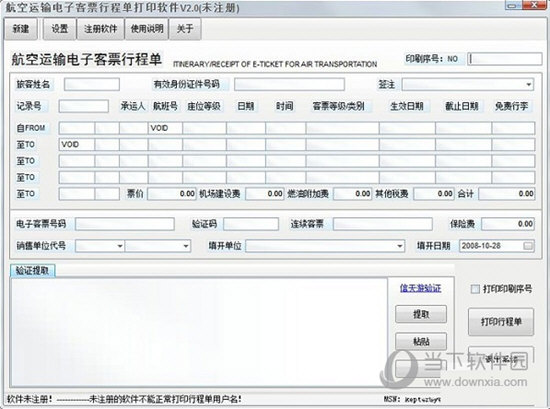Switch to the 验证提取 tab
This screenshot has width=550, height=409.
(32, 270)
